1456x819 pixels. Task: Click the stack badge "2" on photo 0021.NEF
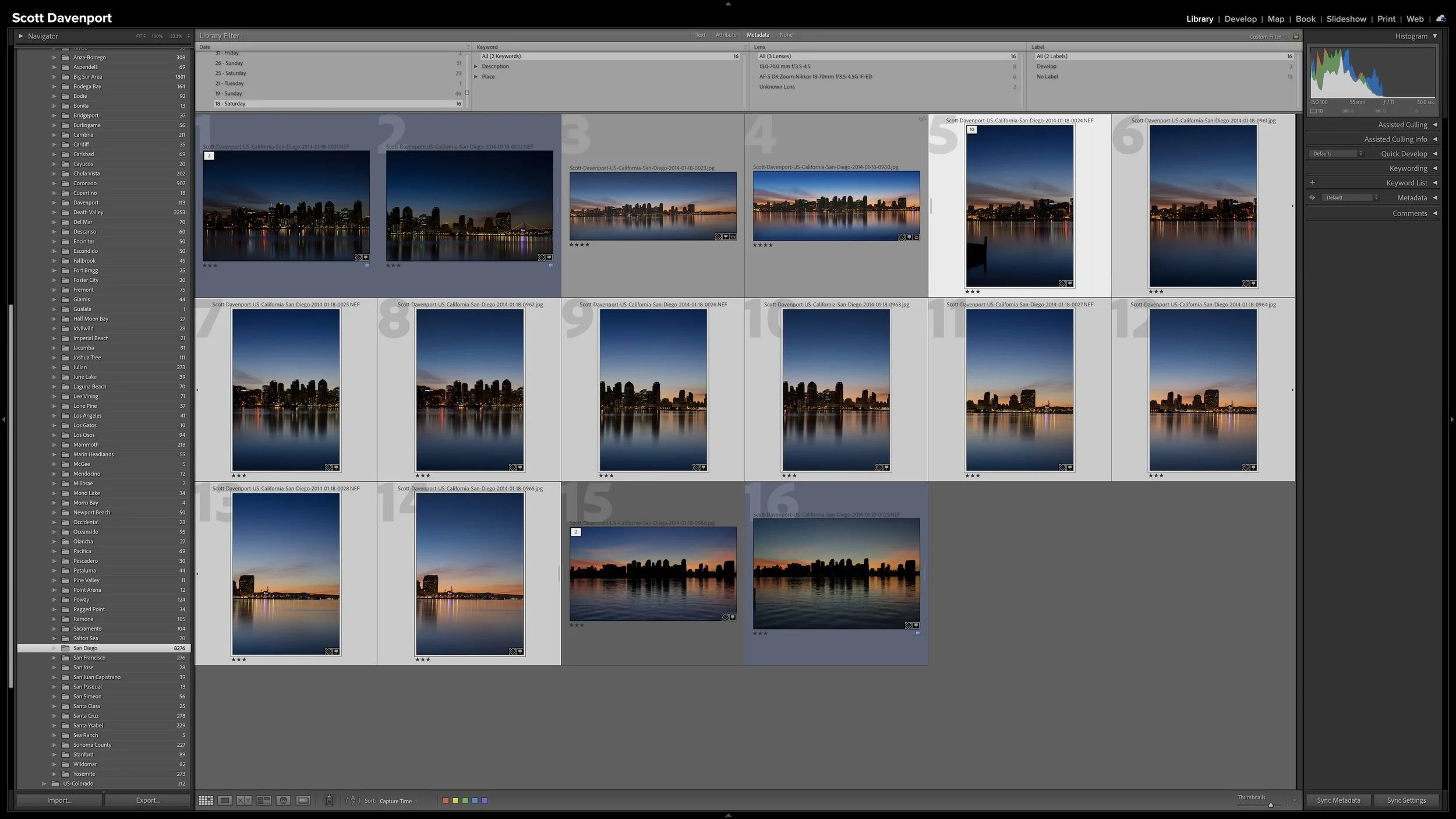click(x=209, y=156)
